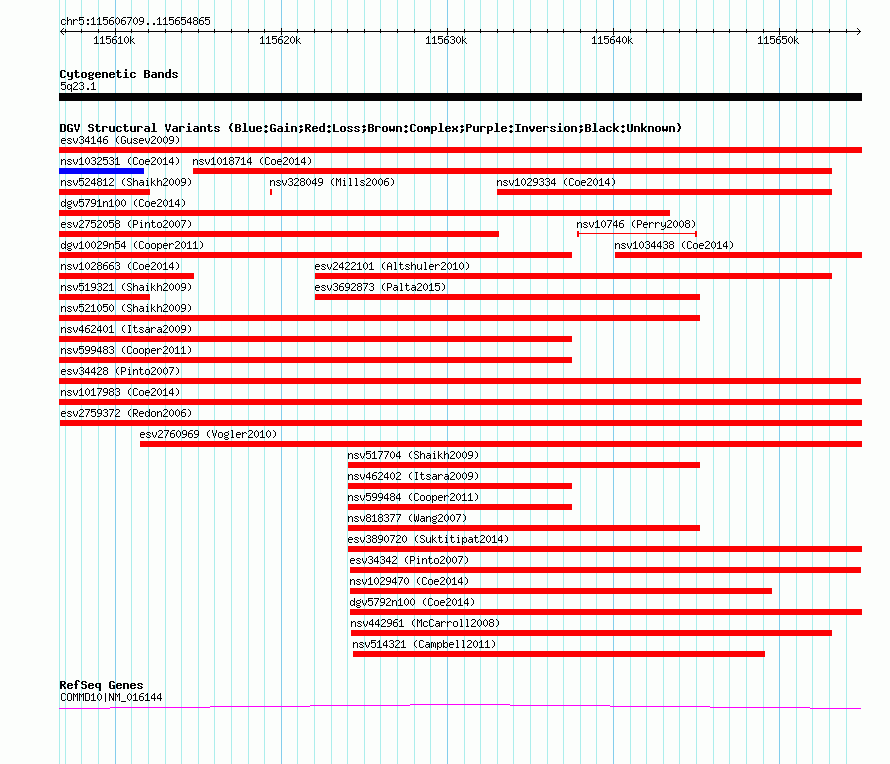Select the nsv328049 (Mills2006) variant label

pyautogui.click(x=331, y=182)
